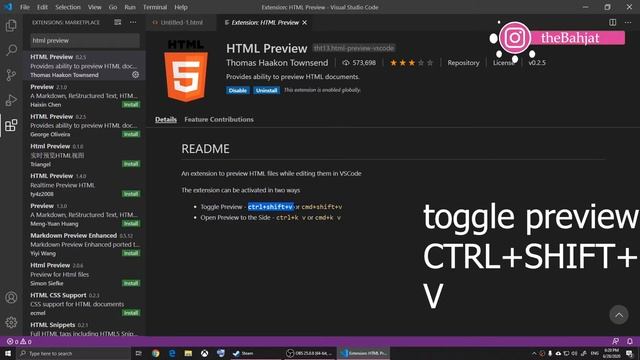The height and width of the screenshot is (360, 640).
Task: Click the extensions search box
Action: click(x=85, y=40)
